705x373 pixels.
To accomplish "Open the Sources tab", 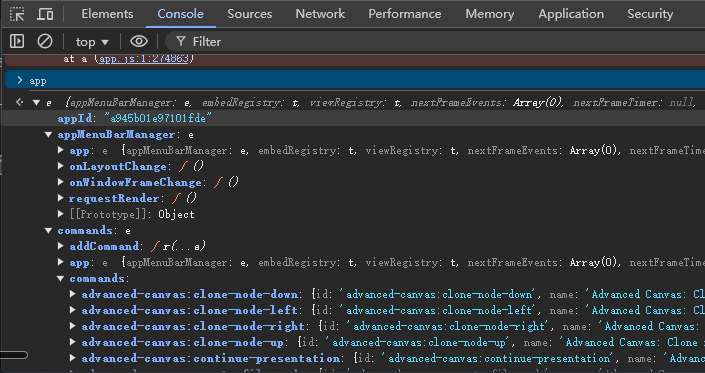I will click(x=250, y=14).
